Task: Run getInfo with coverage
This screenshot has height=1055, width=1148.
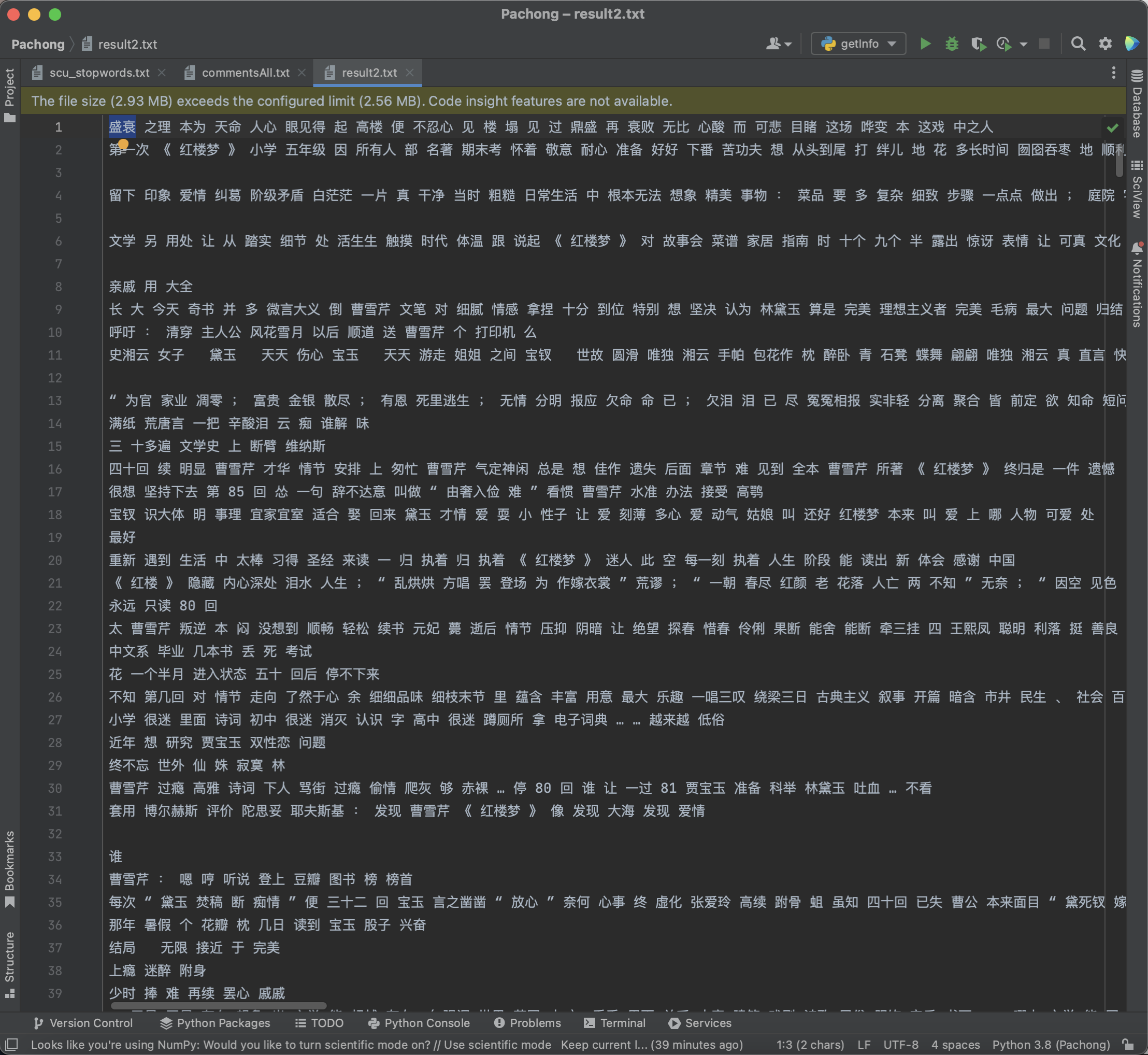Action: point(978,44)
